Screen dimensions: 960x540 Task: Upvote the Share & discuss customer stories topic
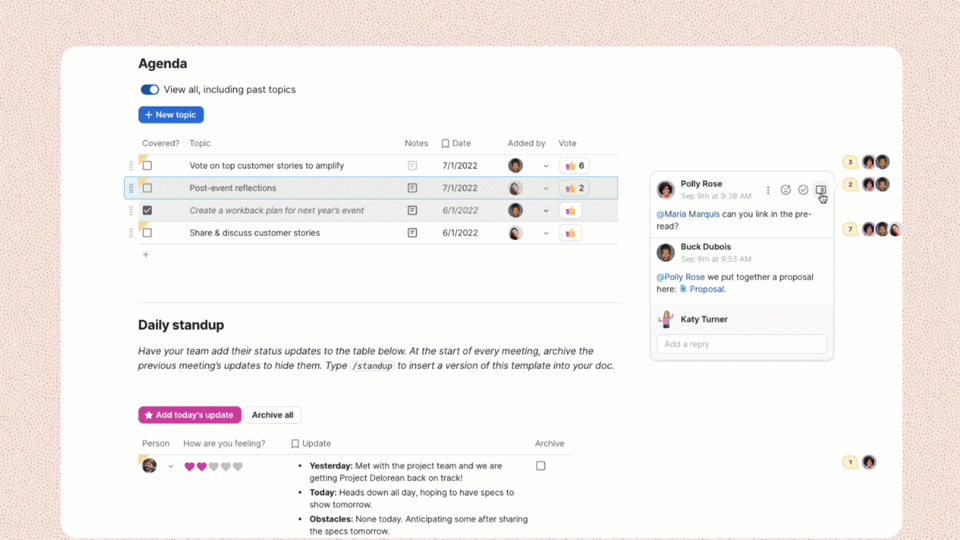click(571, 233)
